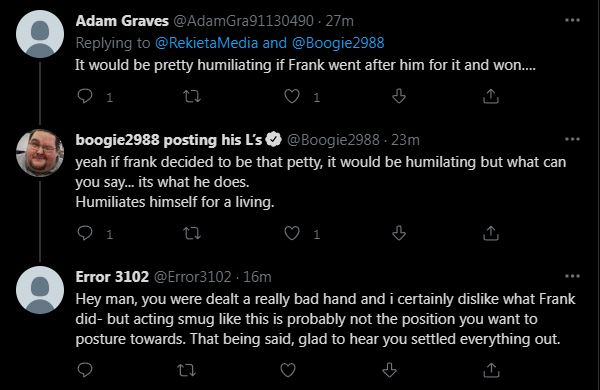The image size is (600, 390).
Task: Open more options for boogie2988's tweet
Action: (572, 139)
